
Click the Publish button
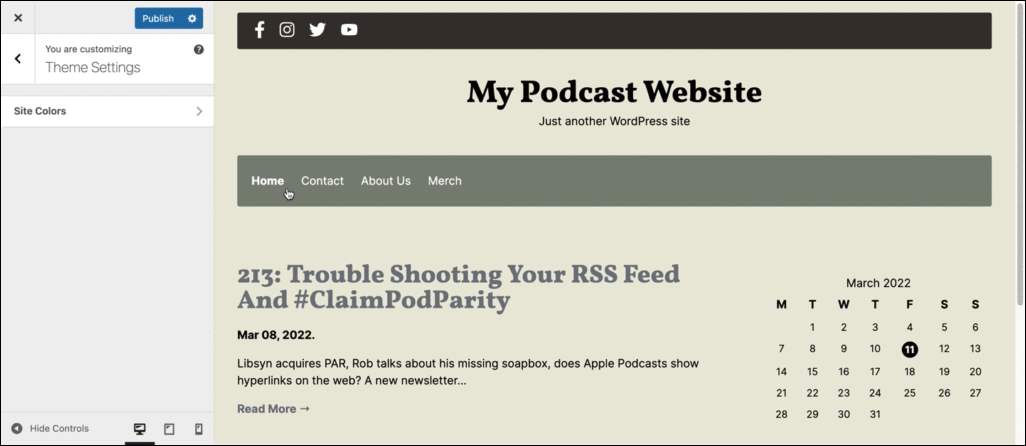pos(158,18)
